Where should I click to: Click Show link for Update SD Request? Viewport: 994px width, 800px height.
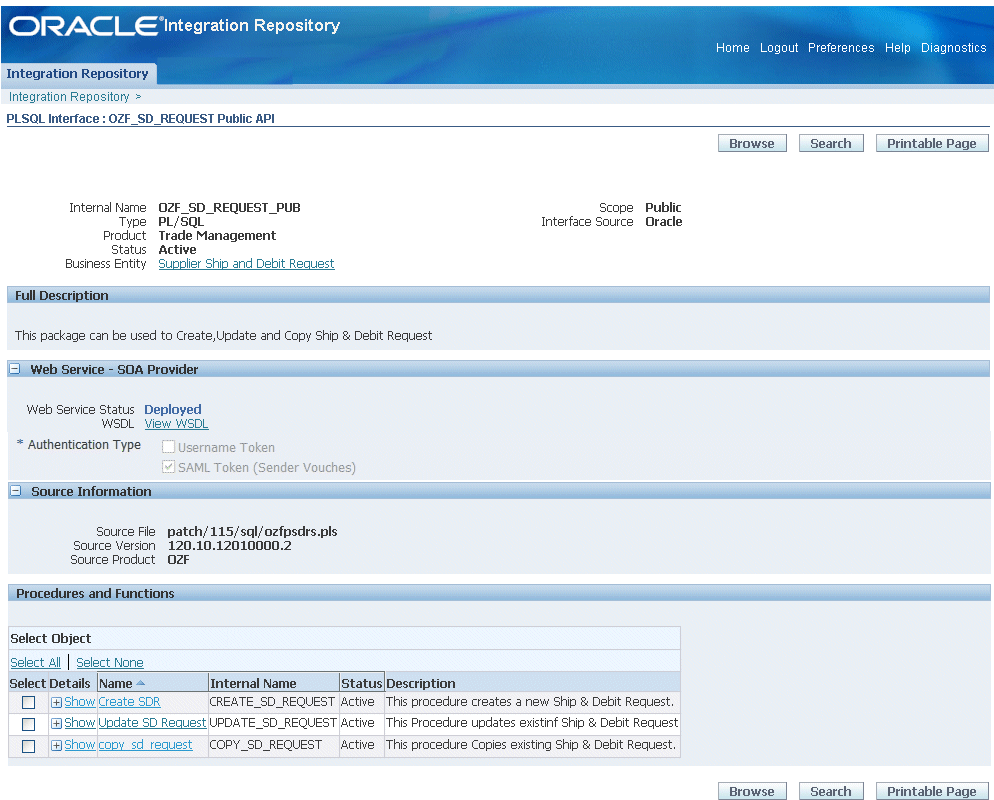click(x=79, y=723)
